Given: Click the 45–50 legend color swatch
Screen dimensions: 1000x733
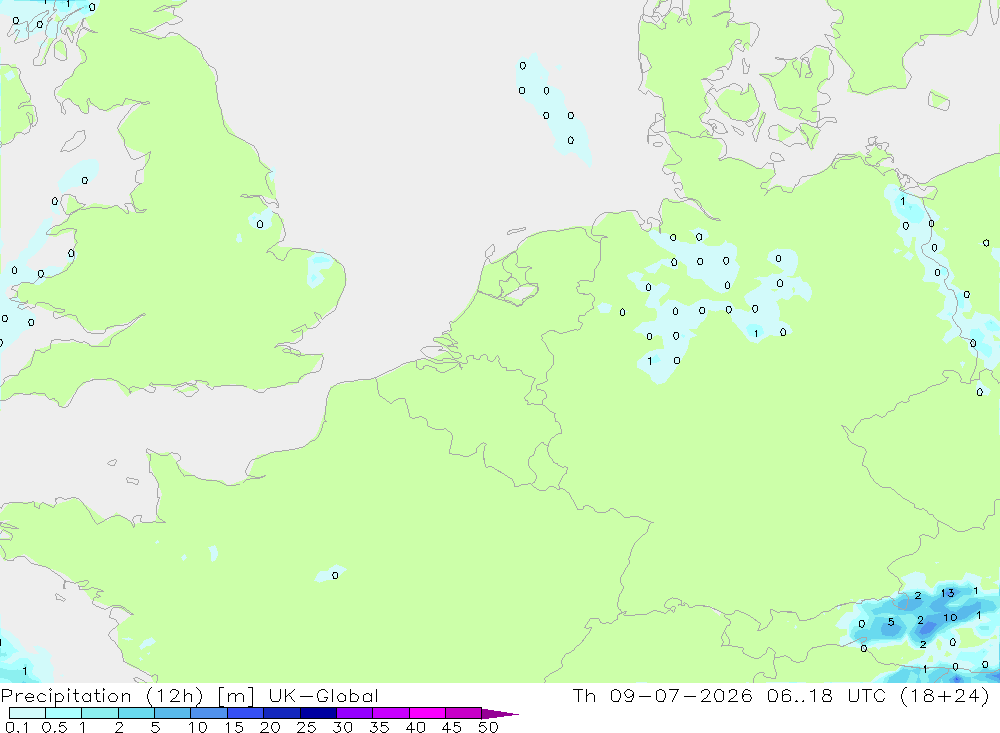Looking at the screenshot, I should [x=463, y=713].
